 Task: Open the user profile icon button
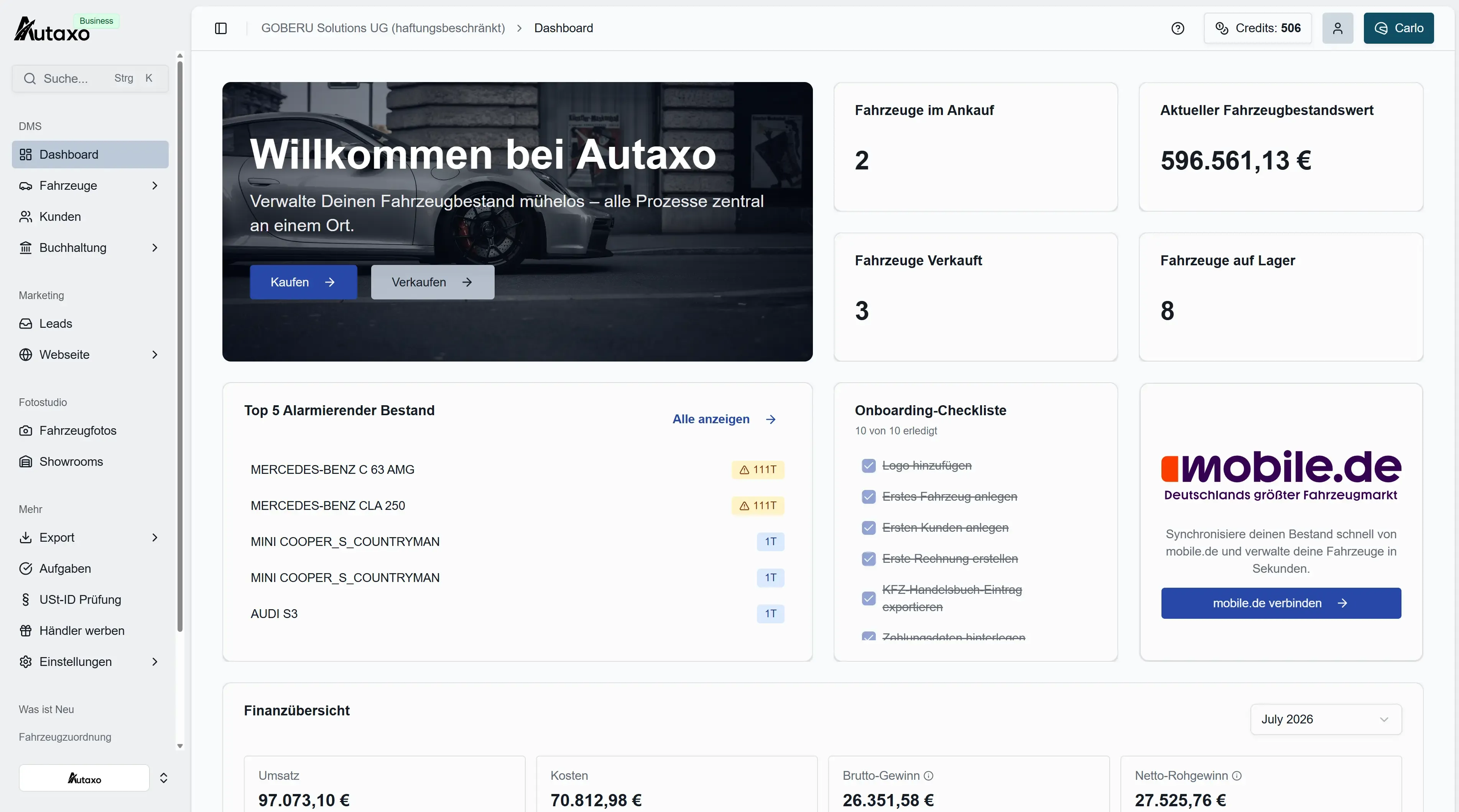1337,28
